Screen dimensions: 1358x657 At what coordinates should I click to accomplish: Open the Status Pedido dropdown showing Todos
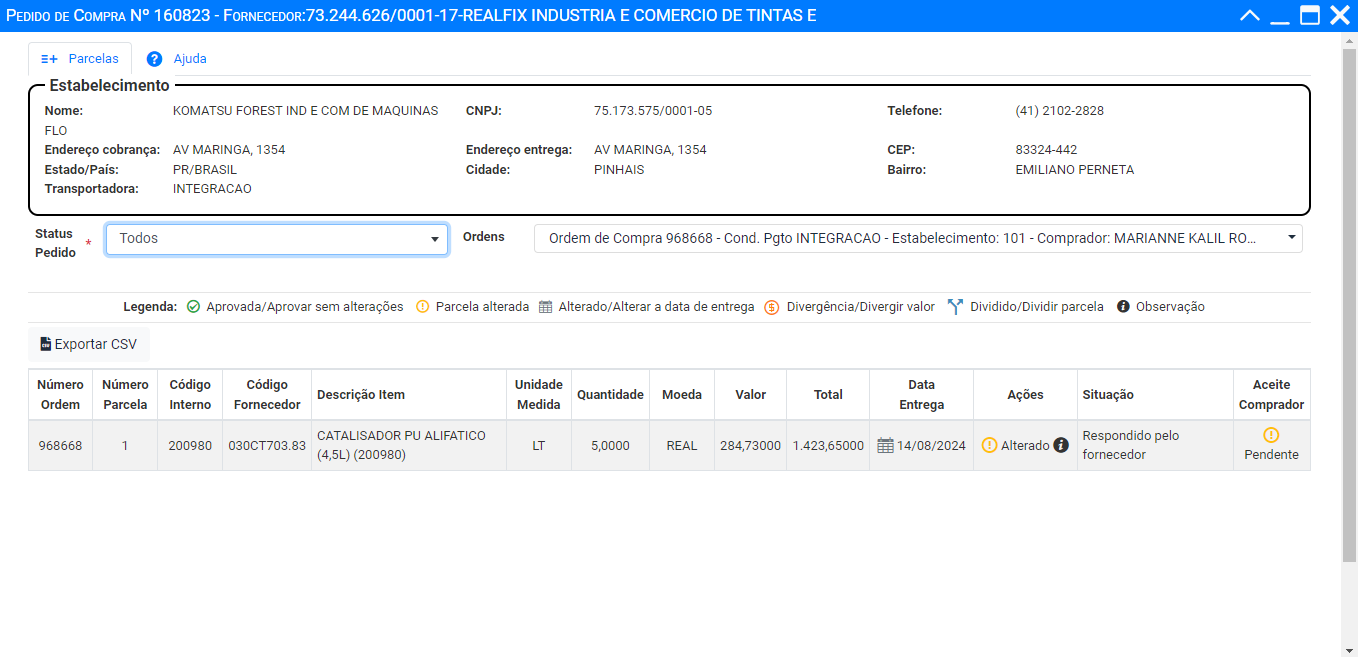click(277, 239)
